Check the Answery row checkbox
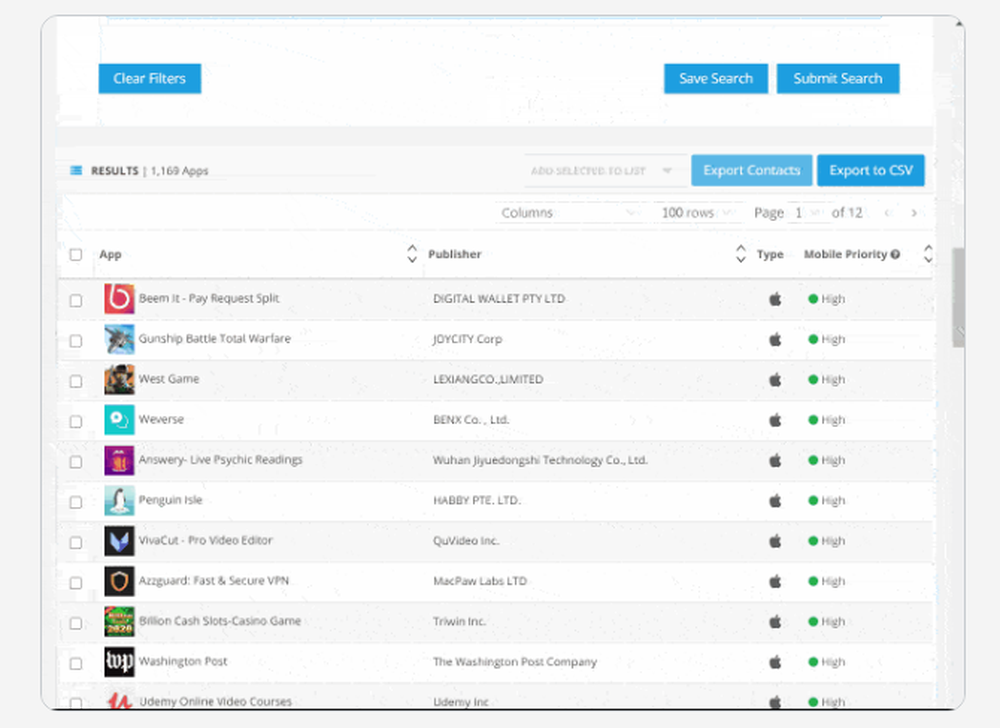The width and height of the screenshot is (1000, 728). [76, 462]
